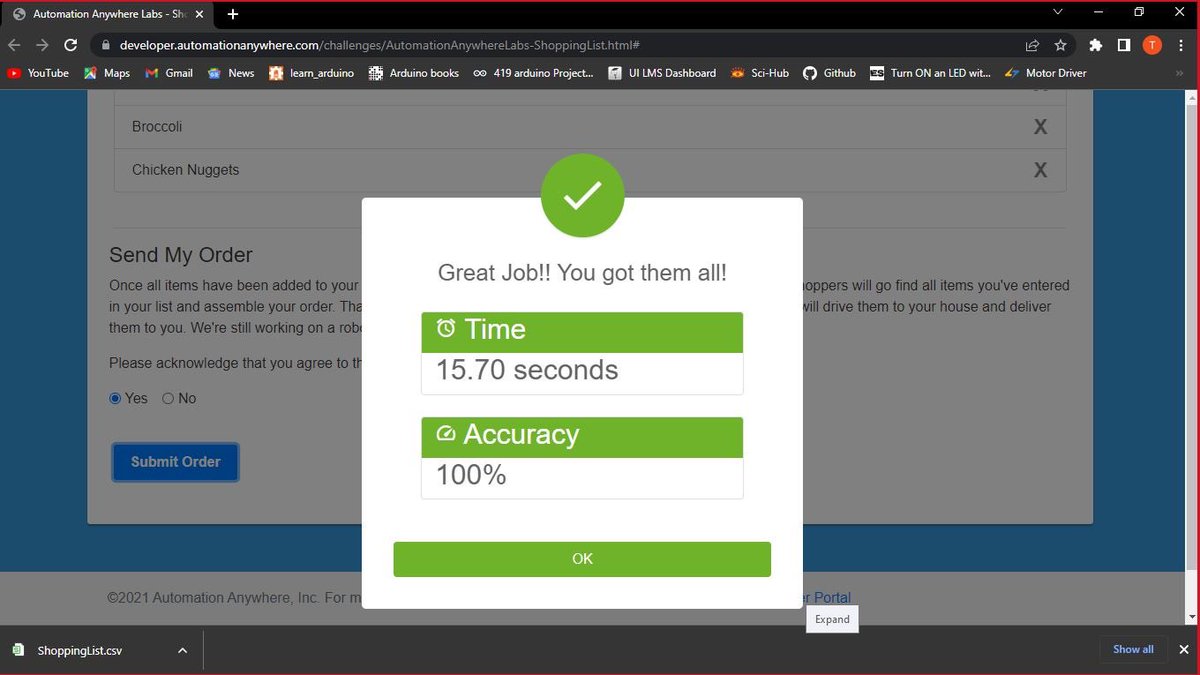
Task: Open a new tab with plus button
Action: click(x=233, y=14)
